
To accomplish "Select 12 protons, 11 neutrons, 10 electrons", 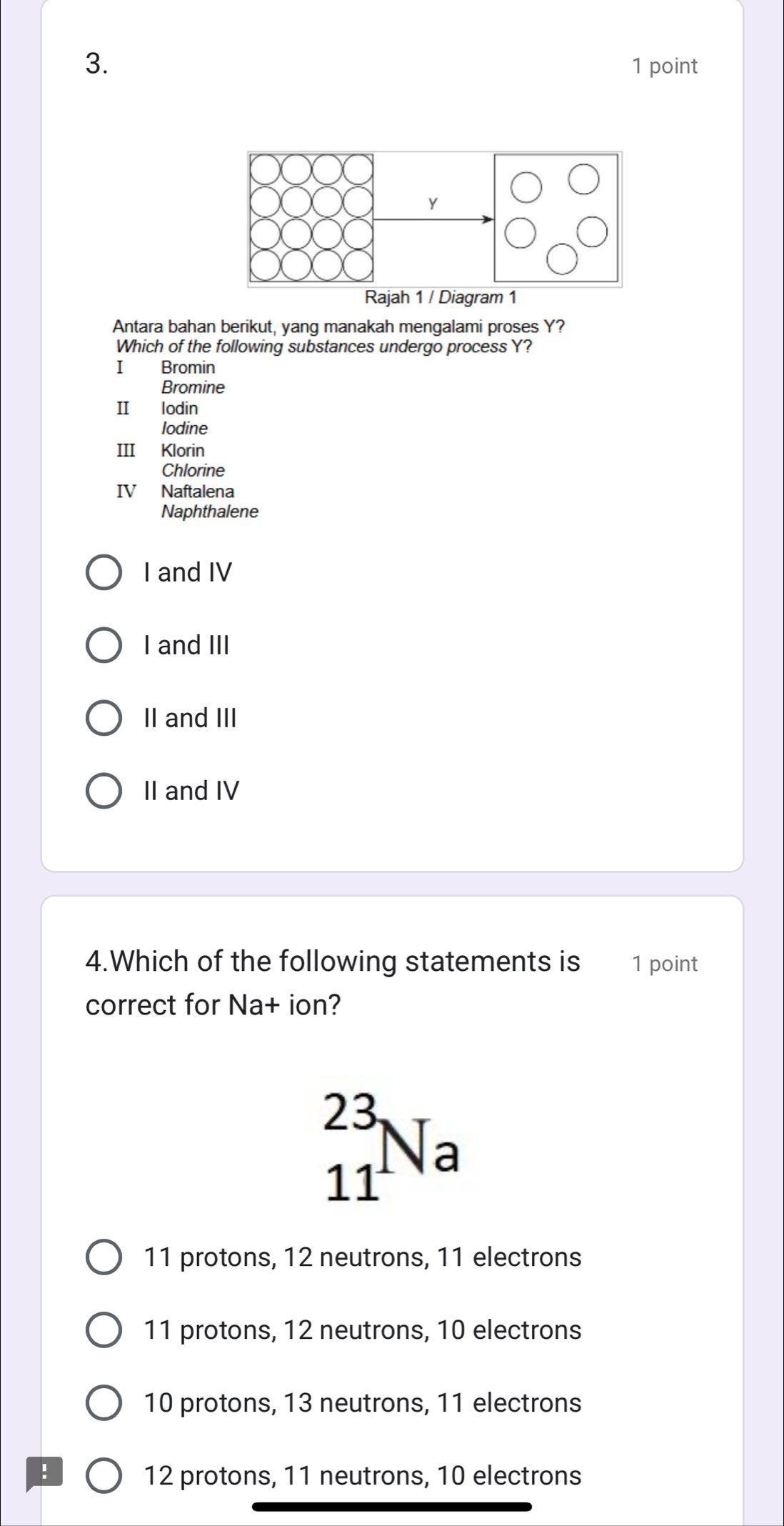I will (x=104, y=1476).
